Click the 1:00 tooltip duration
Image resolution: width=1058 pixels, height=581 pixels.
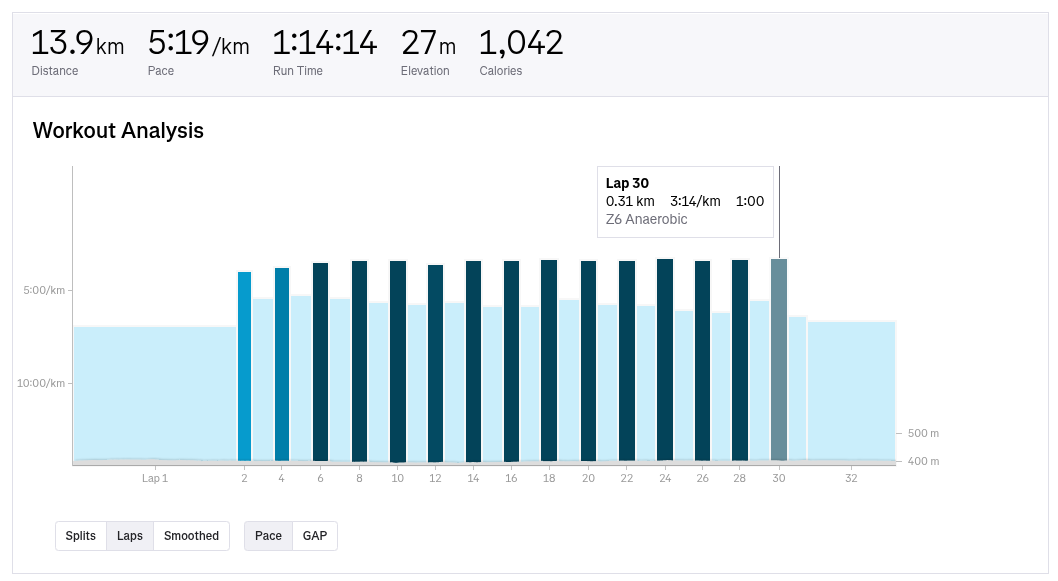tap(750, 201)
